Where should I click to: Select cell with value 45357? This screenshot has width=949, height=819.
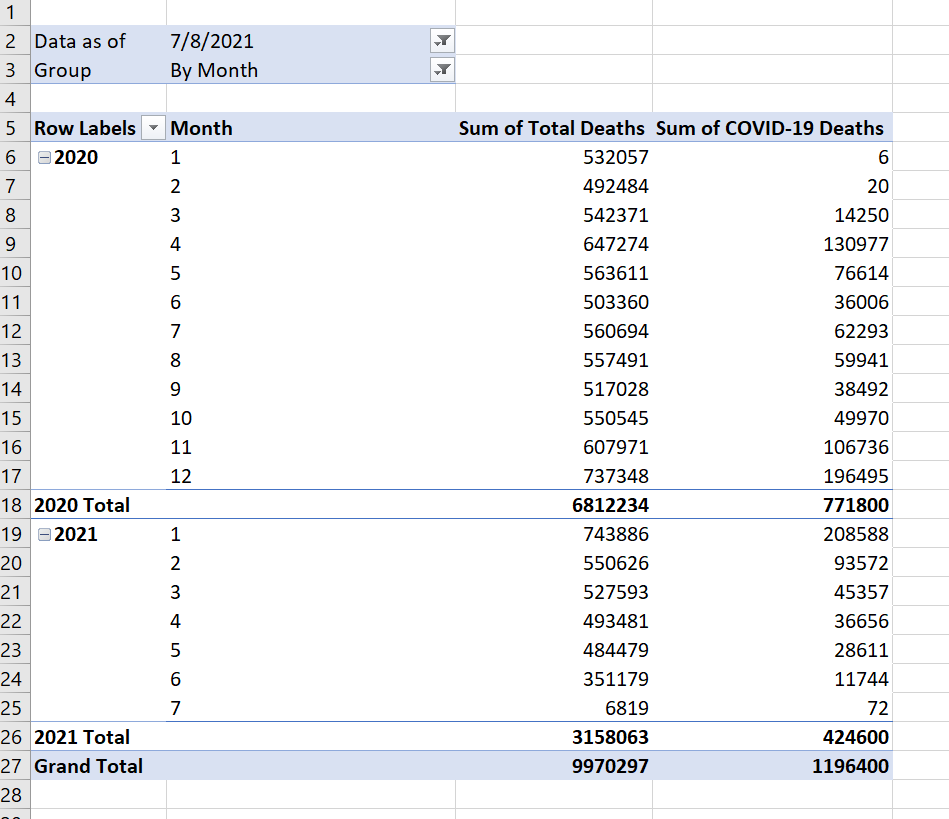pos(772,593)
